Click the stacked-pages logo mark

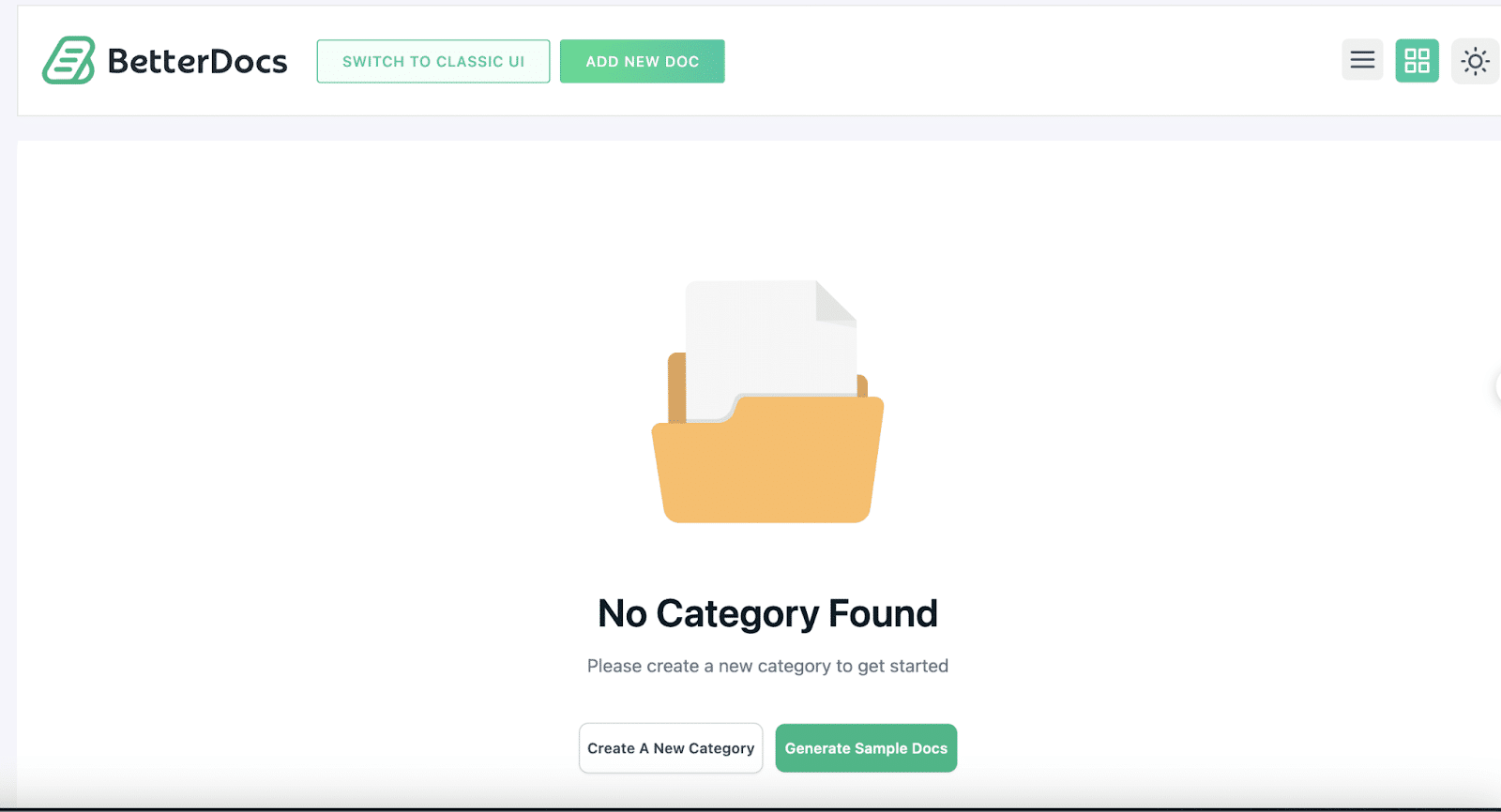pyautogui.click(x=70, y=60)
